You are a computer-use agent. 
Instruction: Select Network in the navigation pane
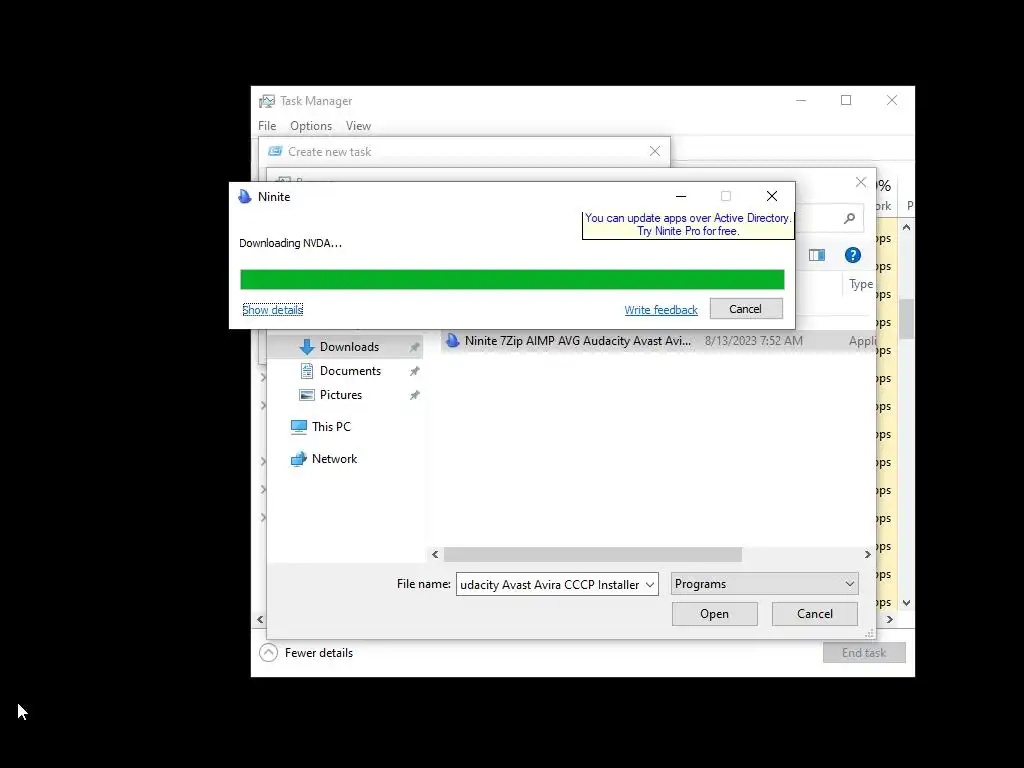[334, 459]
